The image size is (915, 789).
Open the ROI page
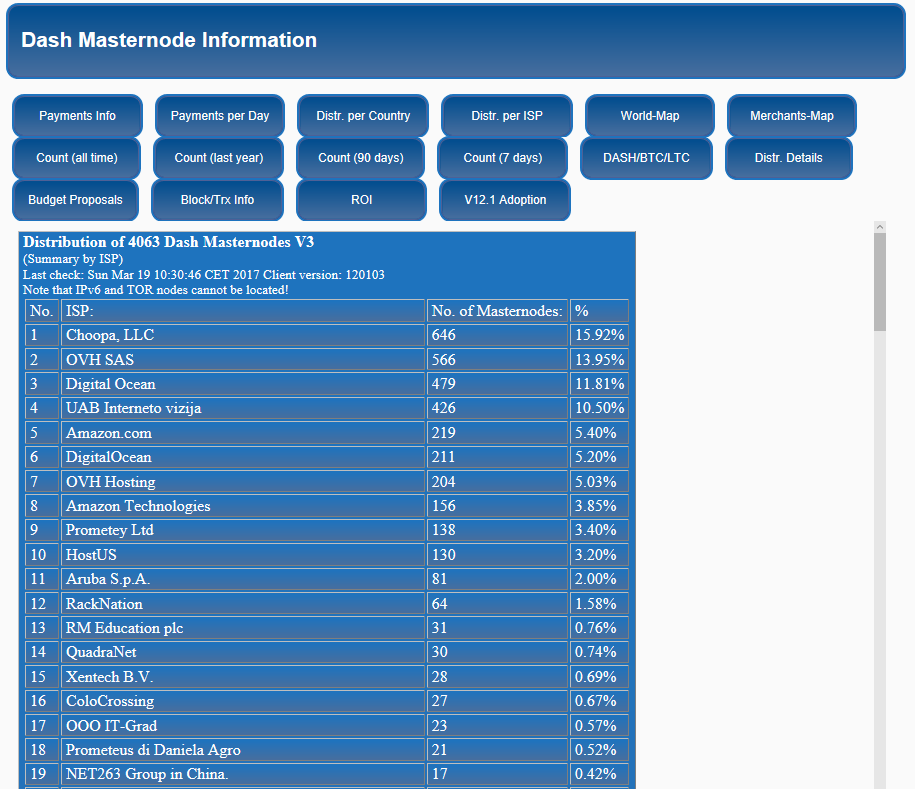(x=361, y=200)
